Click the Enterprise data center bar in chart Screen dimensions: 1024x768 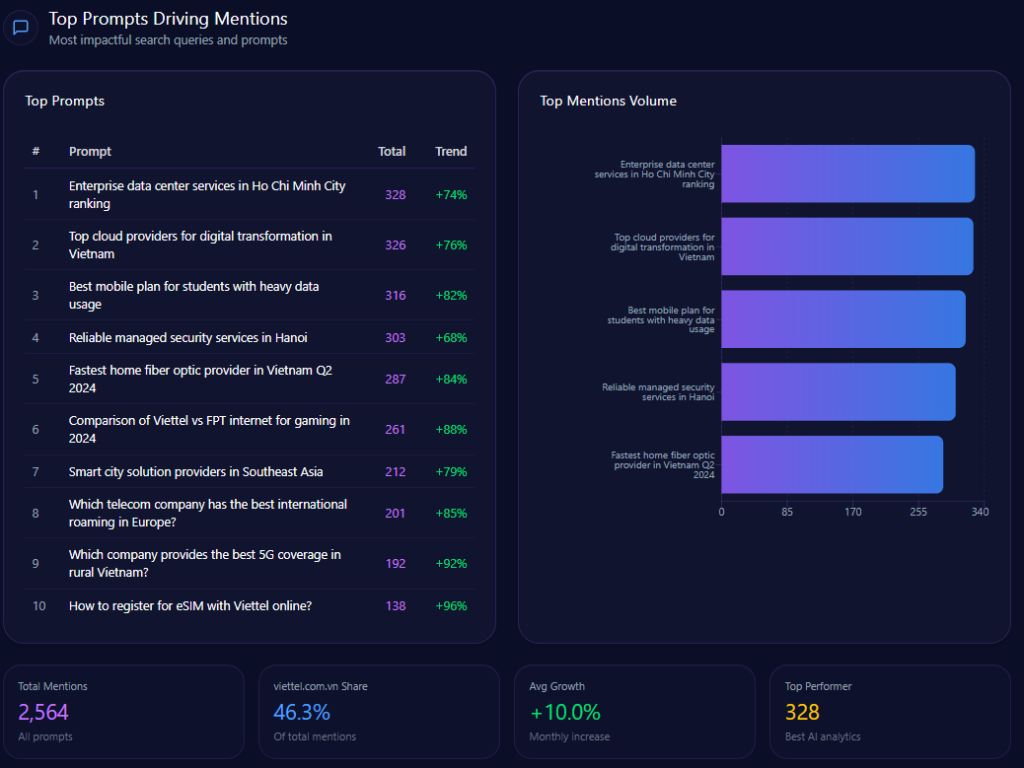[x=847, y=174]
